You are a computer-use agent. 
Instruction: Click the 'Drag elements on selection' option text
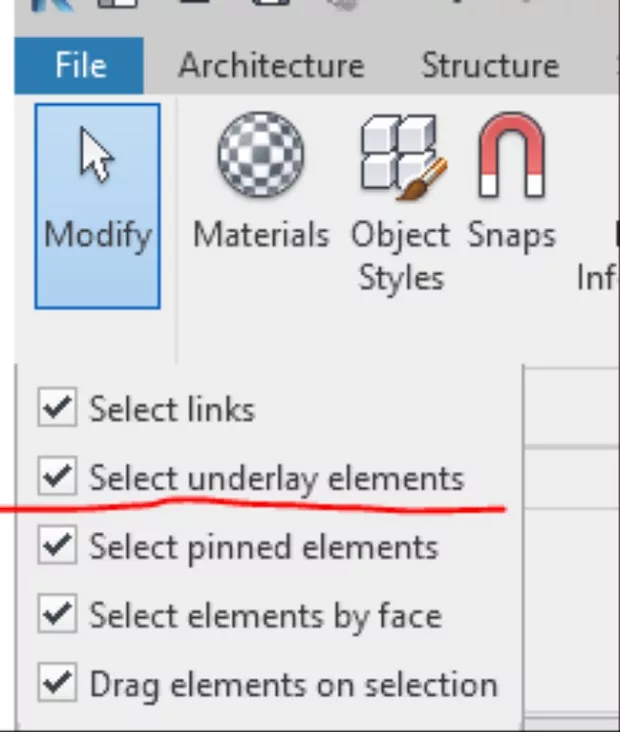[293, 685]
